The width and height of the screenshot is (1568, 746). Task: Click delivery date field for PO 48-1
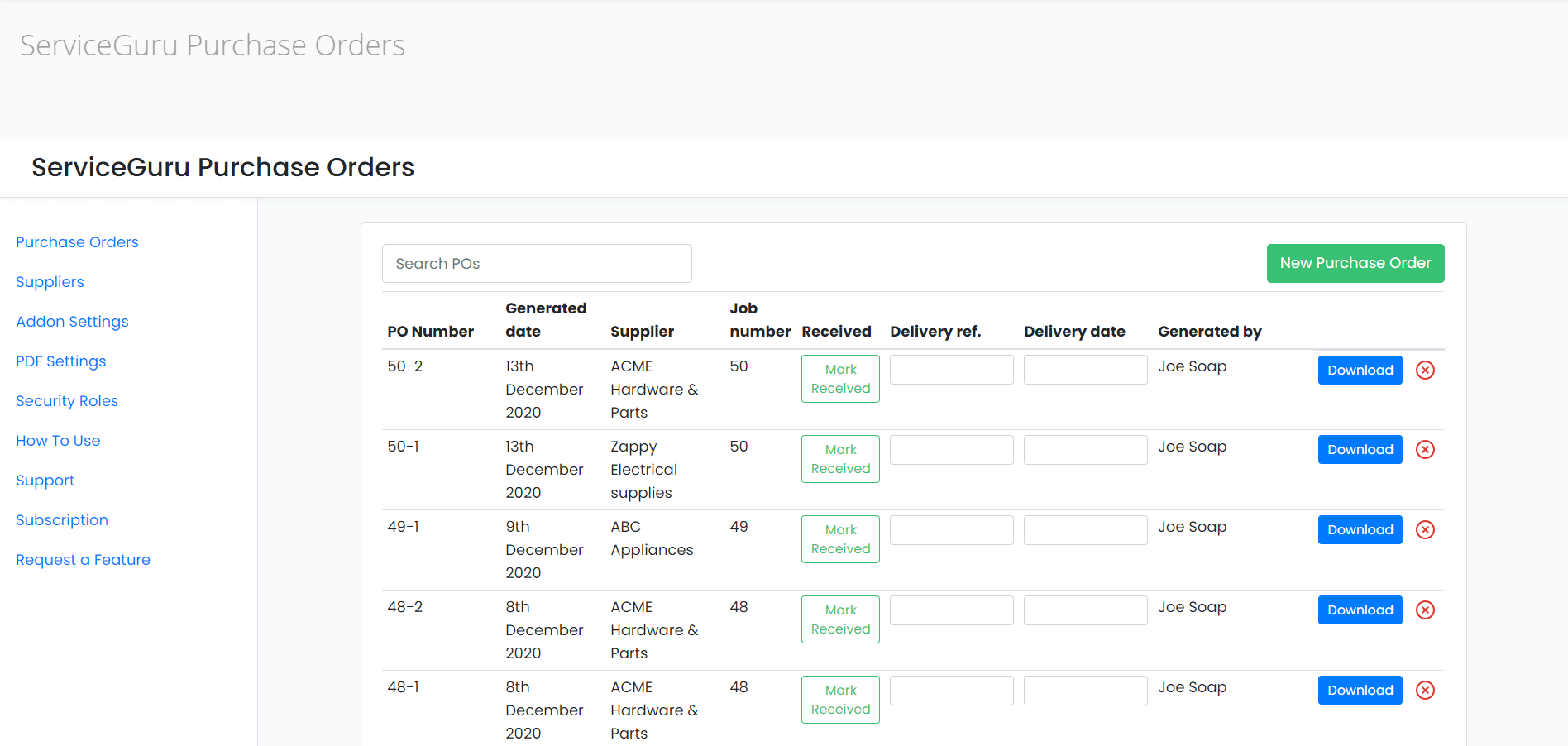point(1086,691)
